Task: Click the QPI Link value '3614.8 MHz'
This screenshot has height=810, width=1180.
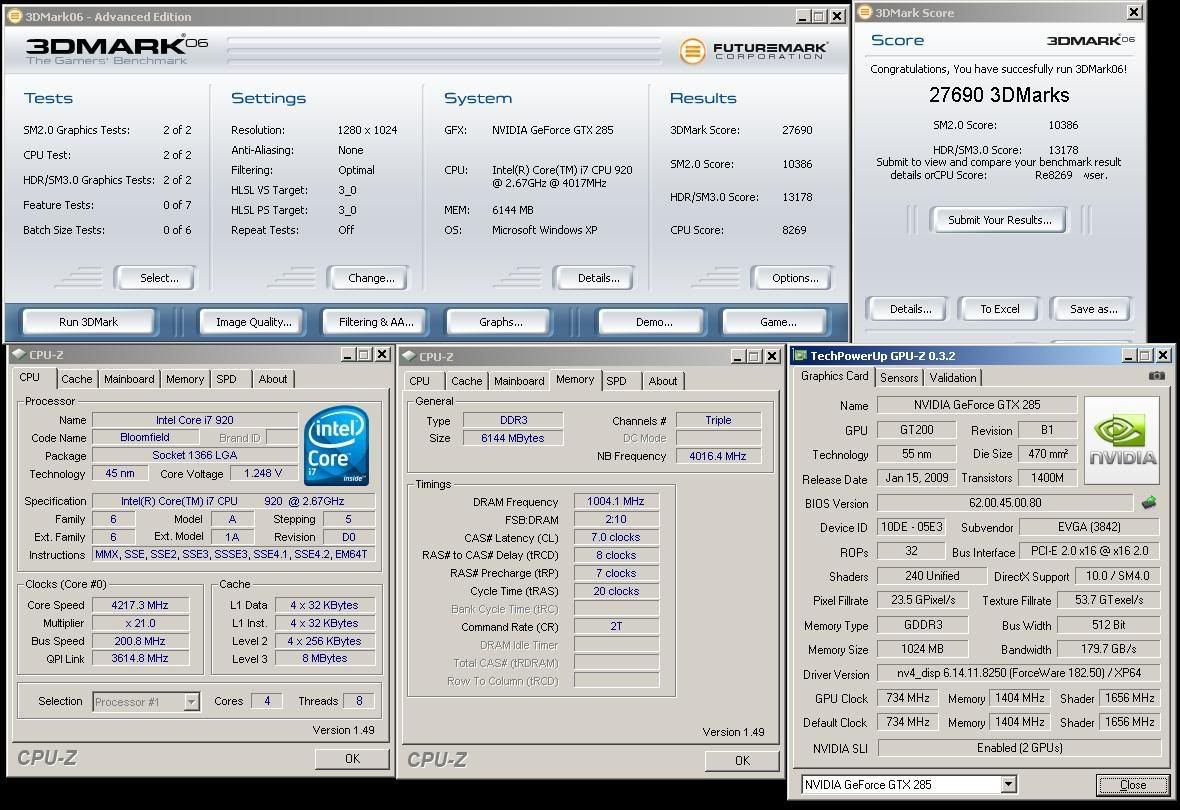Action: point(140,659)
